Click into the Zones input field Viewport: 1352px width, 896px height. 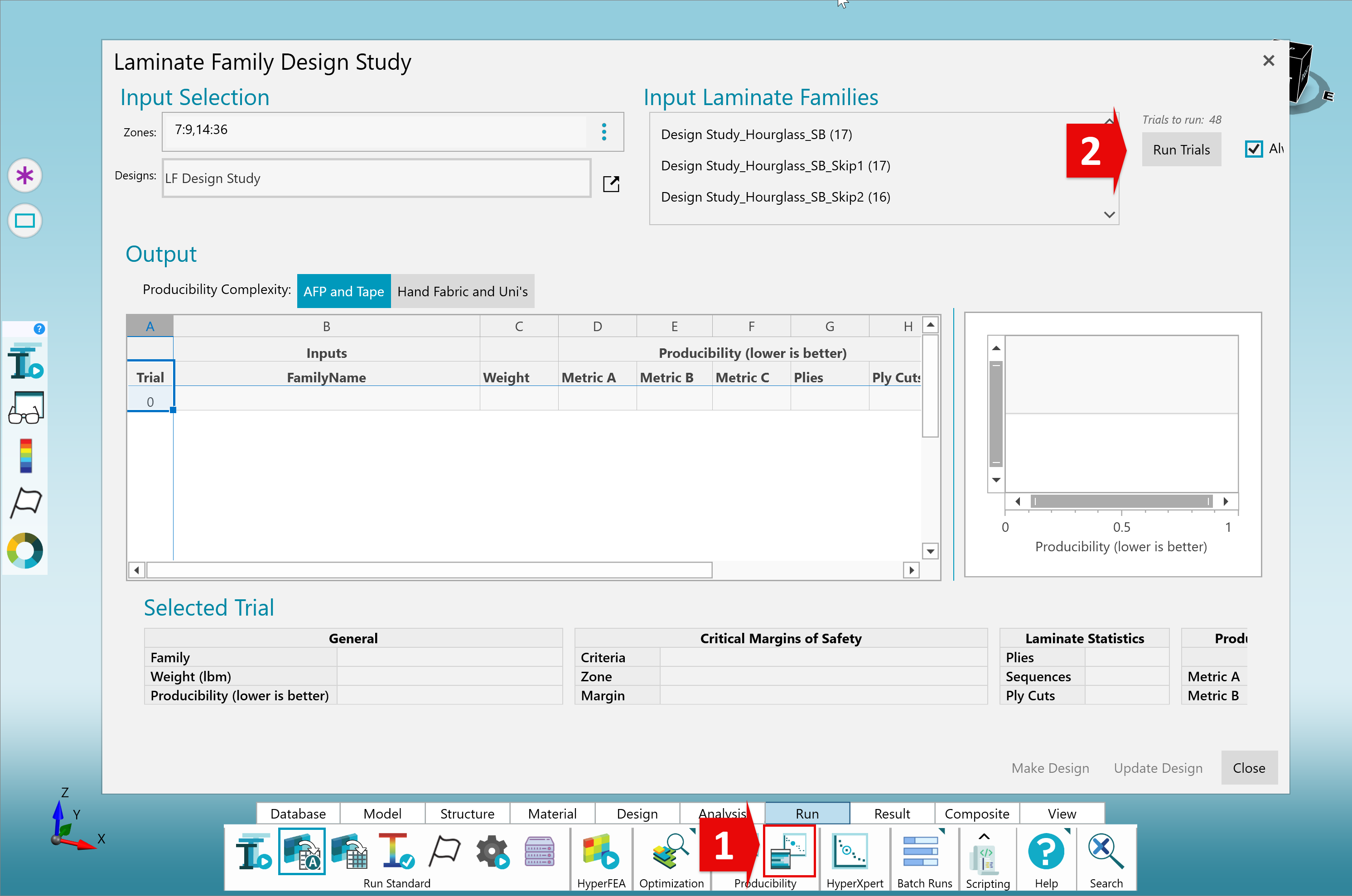click(x=375, y=132)
